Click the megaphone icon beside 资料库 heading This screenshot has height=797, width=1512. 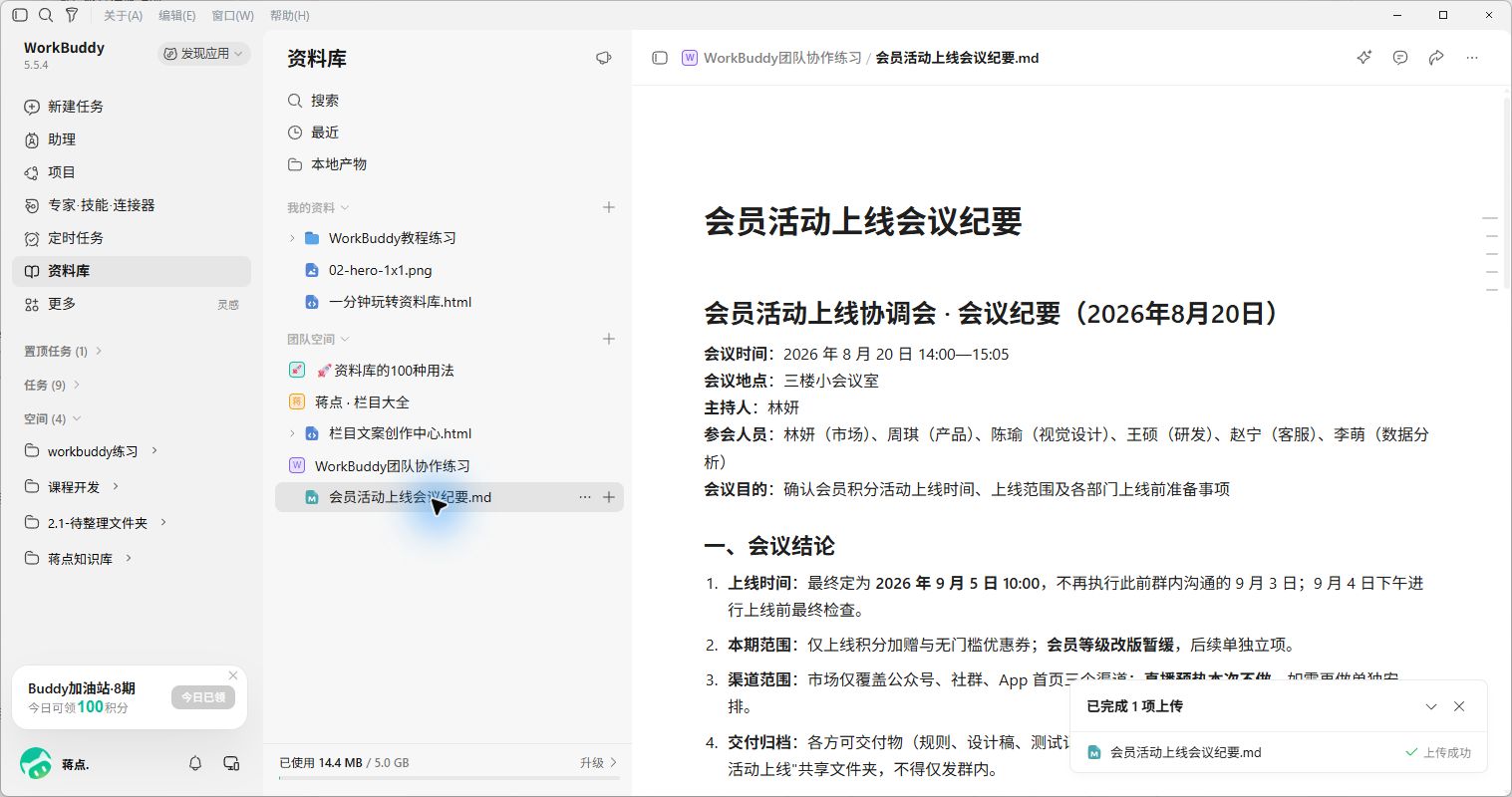pos(603,59)
